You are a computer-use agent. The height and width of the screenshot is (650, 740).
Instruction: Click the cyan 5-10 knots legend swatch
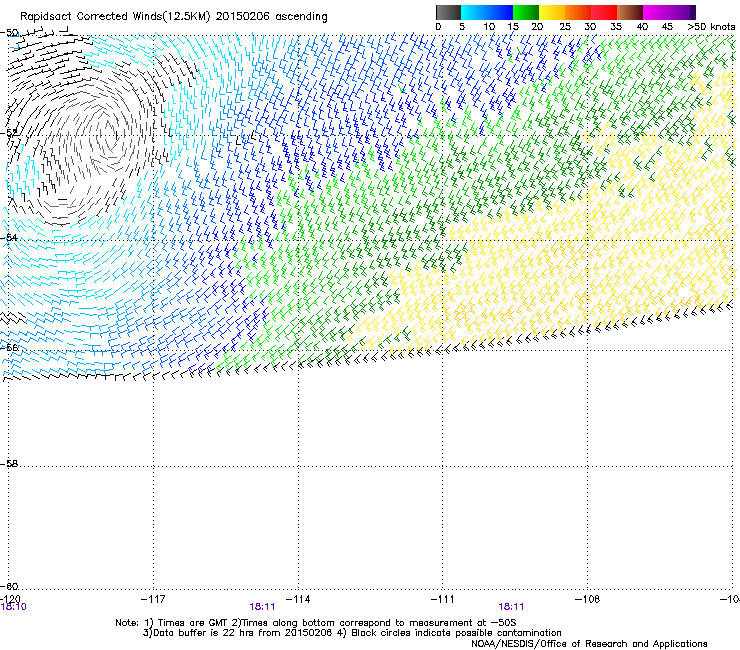pos(474,12)
